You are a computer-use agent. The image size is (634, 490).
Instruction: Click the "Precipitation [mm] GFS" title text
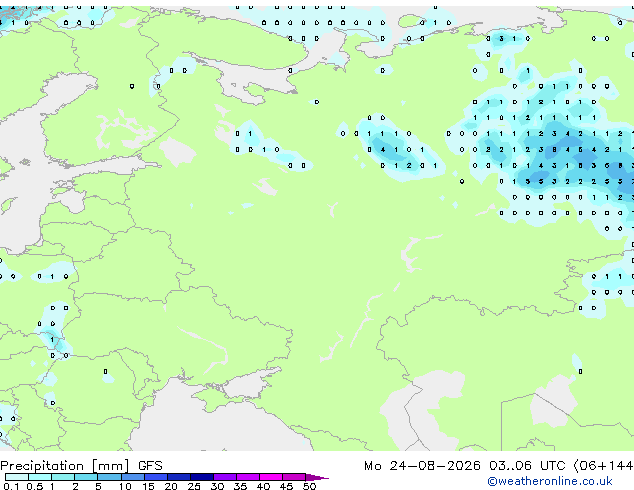(x=81, y=466)
